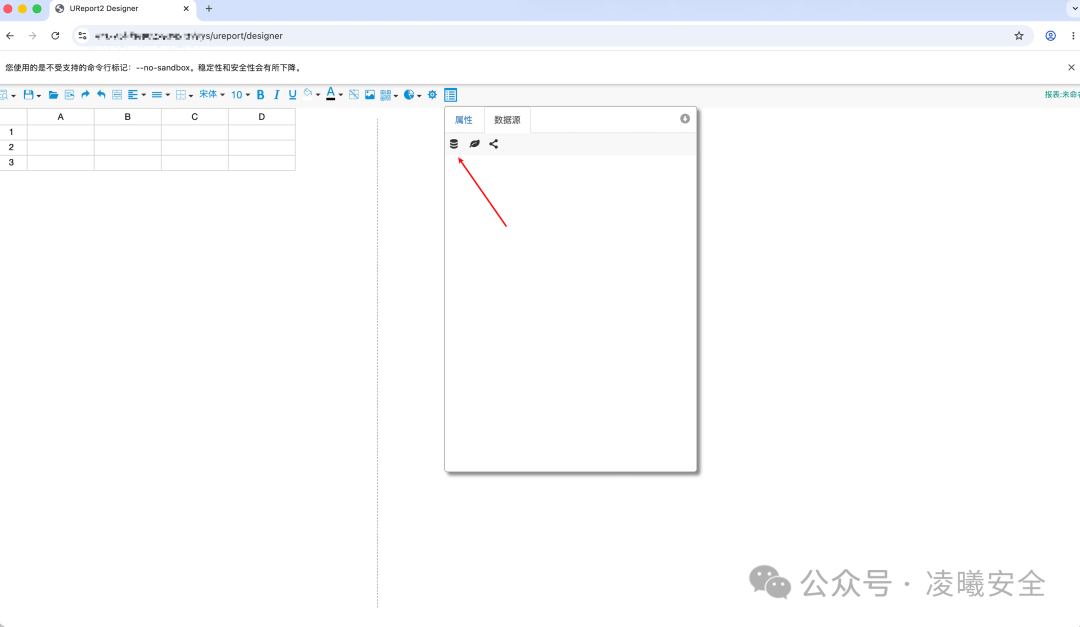
Task: Collapse panel with round arrow button
Action: pyautogui.click(x=685, y=119)
